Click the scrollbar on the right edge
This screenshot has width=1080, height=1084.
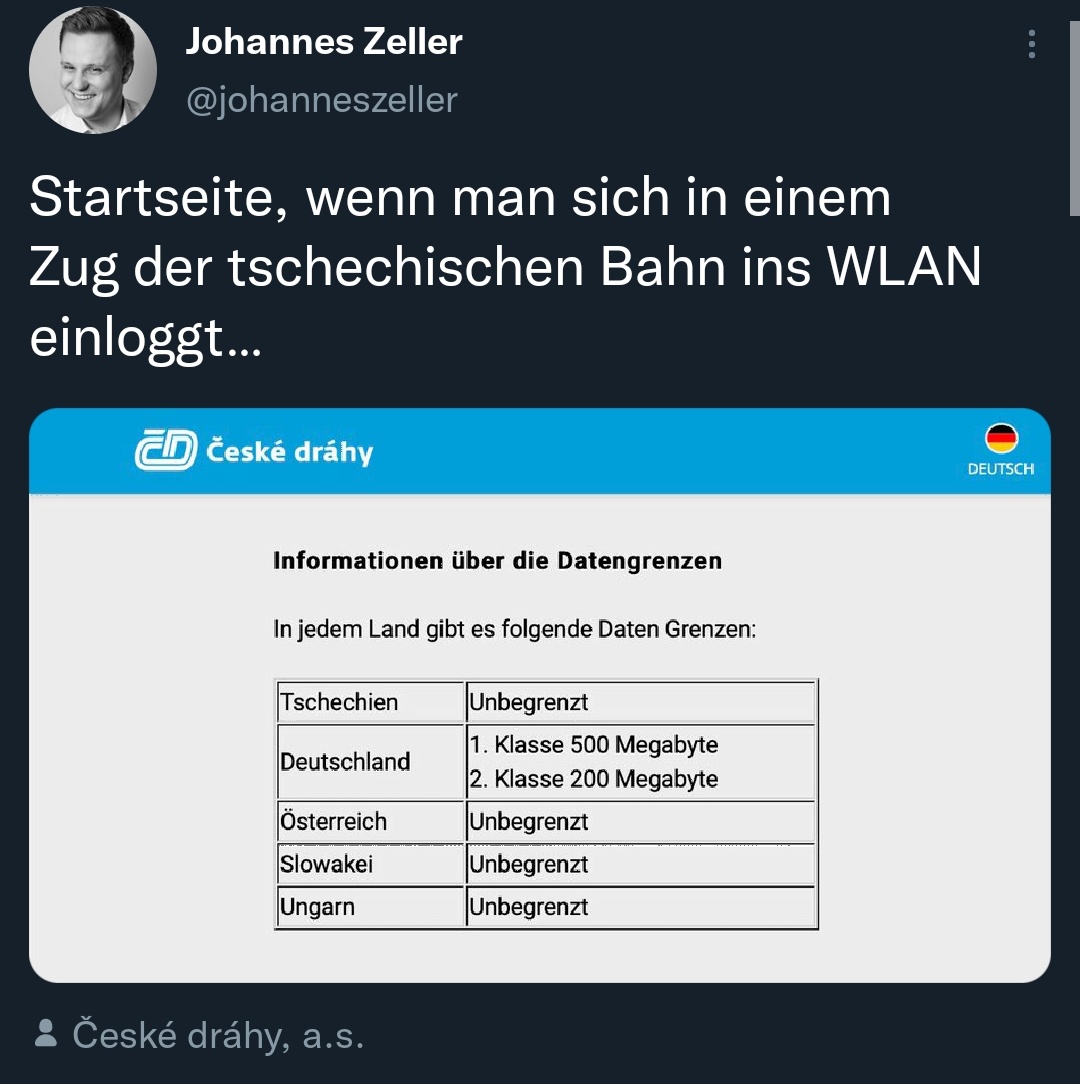[x=1074, y=108]
